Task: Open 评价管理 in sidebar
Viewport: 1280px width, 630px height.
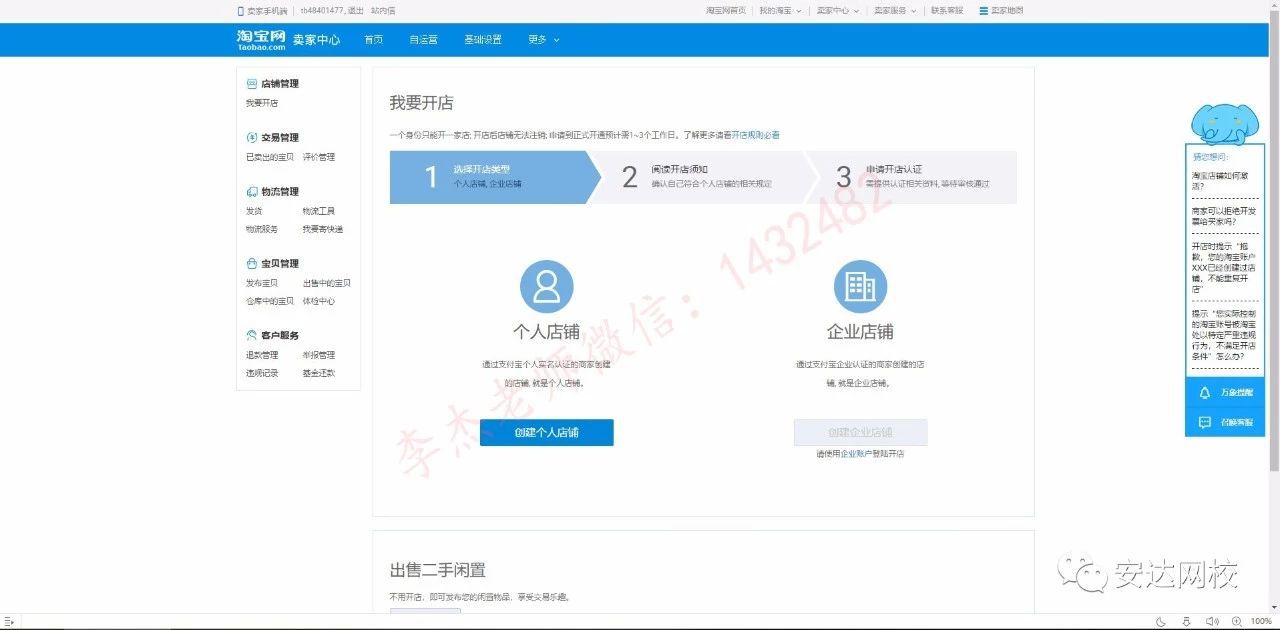Action: [x=319, y=157]
